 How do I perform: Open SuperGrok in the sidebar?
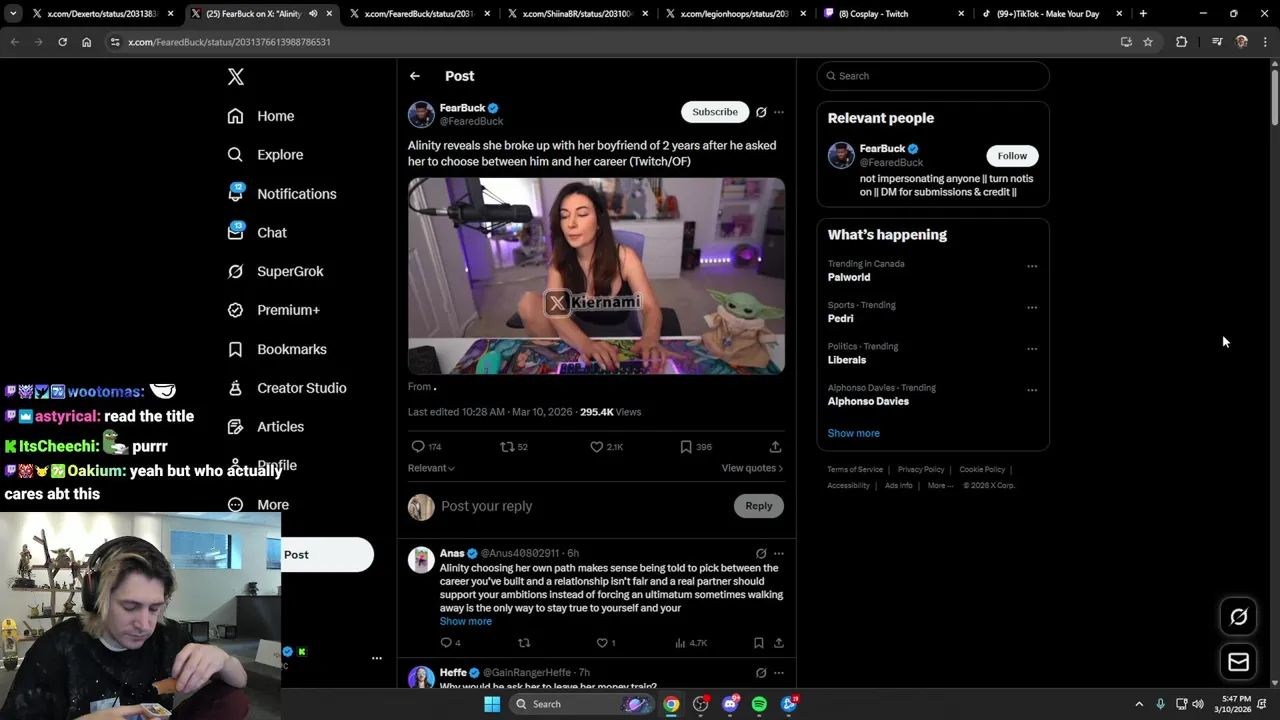click(x=275, y=272)
